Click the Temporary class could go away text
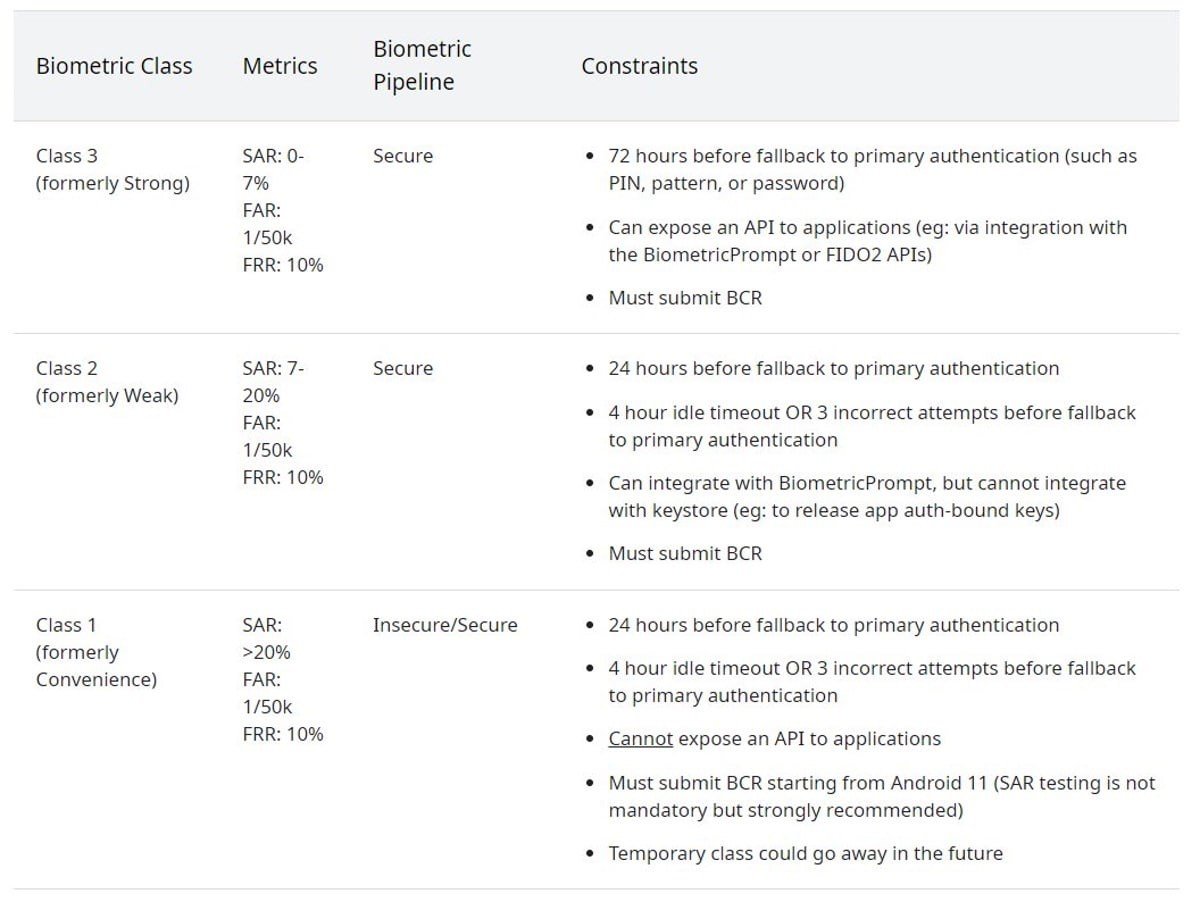This screenshot has height=902, width=1200. [805, 853]
